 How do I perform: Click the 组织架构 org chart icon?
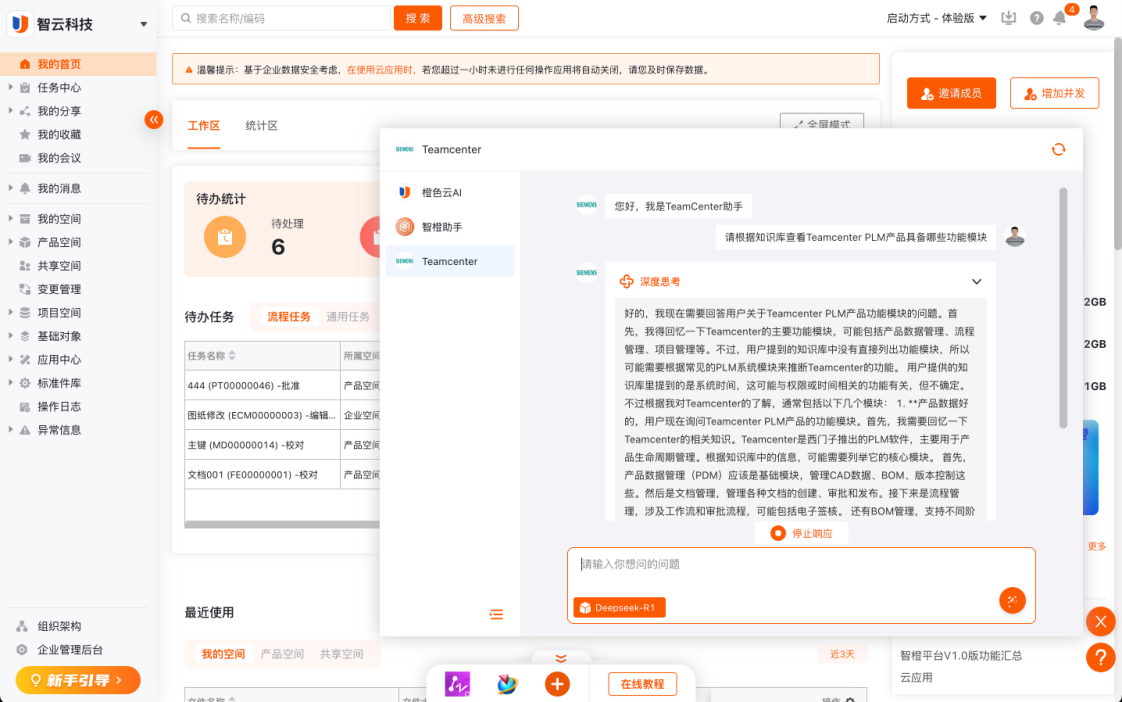tap(22, 626)
